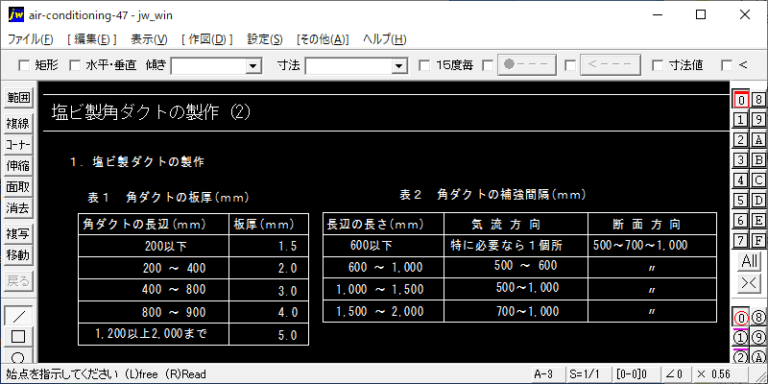This screenshot has height=384, width=768.
Task: Open the [作図(D)] menu
Action: point(207,40)
